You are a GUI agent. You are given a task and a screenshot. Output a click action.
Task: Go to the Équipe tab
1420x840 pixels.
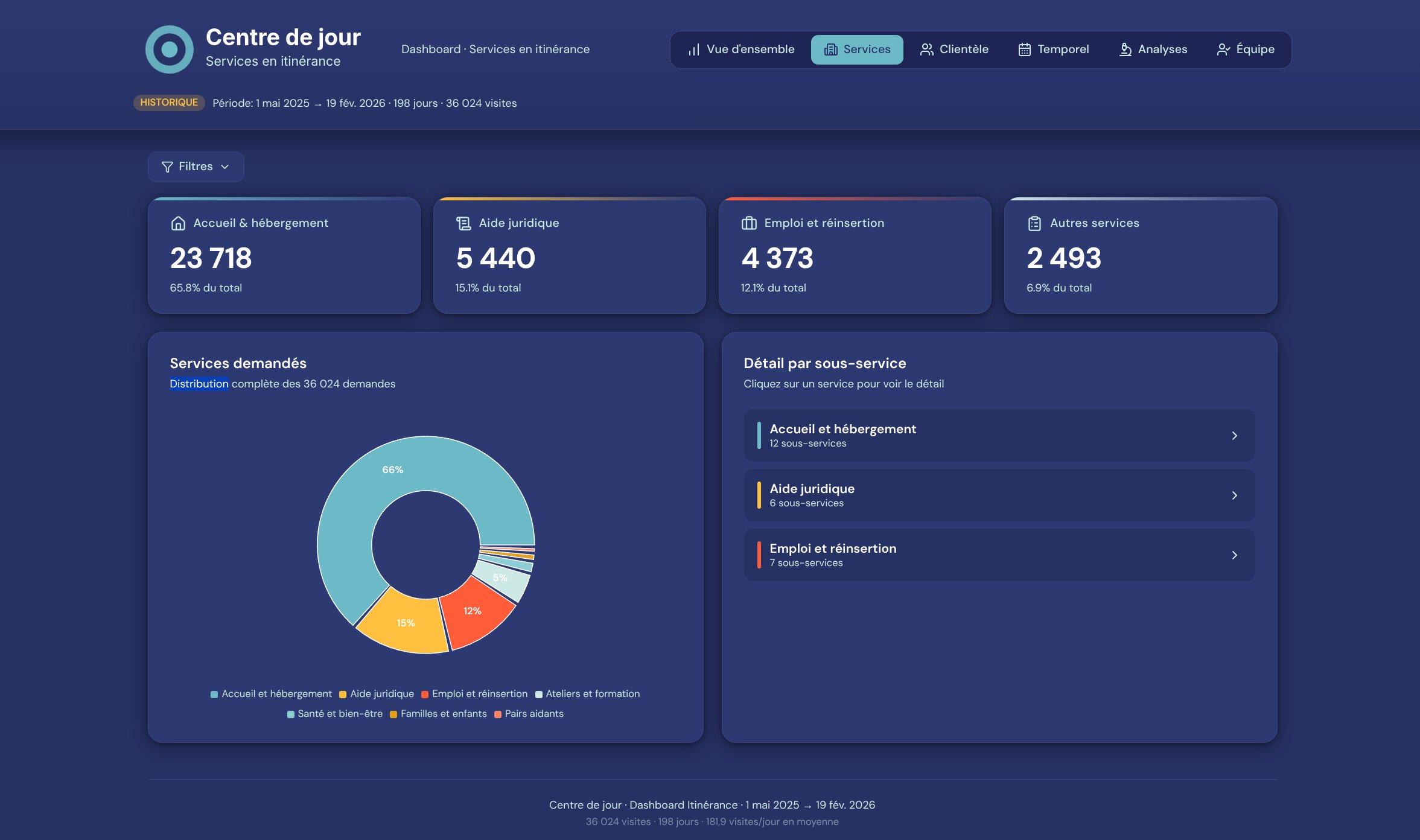pos(1246,49)
